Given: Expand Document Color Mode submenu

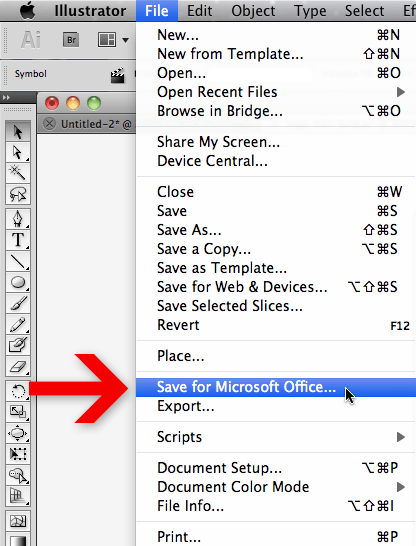Looking at the screenshot, I should click(x=276, y=487).
